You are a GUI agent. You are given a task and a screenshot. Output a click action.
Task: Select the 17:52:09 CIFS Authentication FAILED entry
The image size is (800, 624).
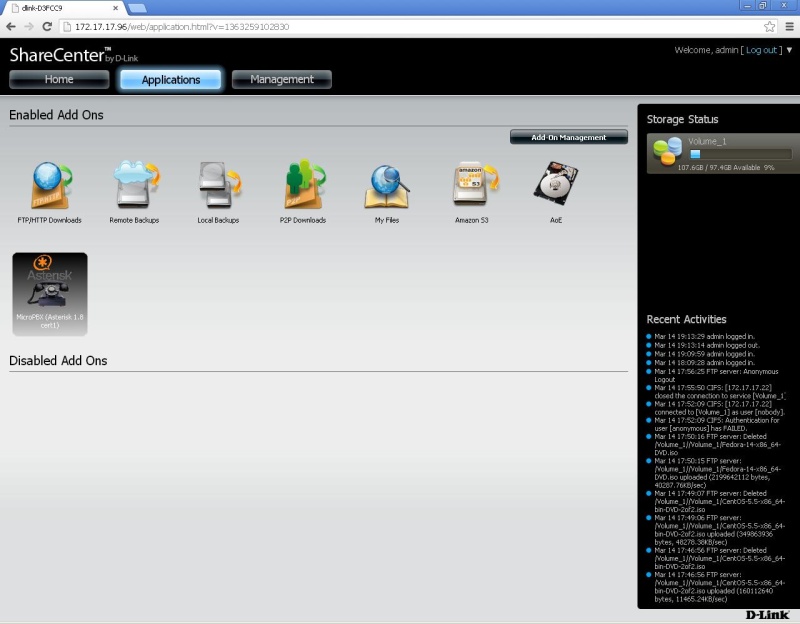(x=717, y=425)
